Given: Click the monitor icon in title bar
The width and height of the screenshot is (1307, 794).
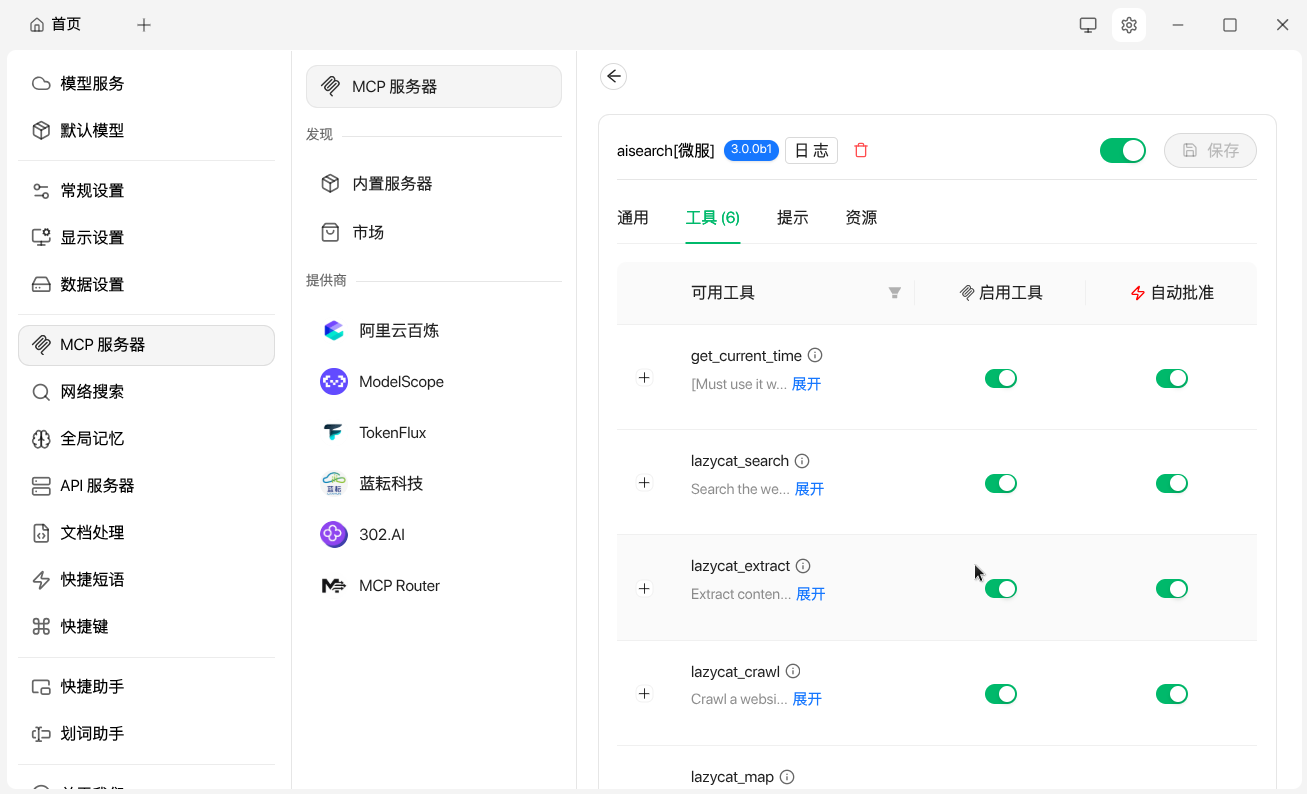Looking at the screenshot, I should pos(1088,25).
